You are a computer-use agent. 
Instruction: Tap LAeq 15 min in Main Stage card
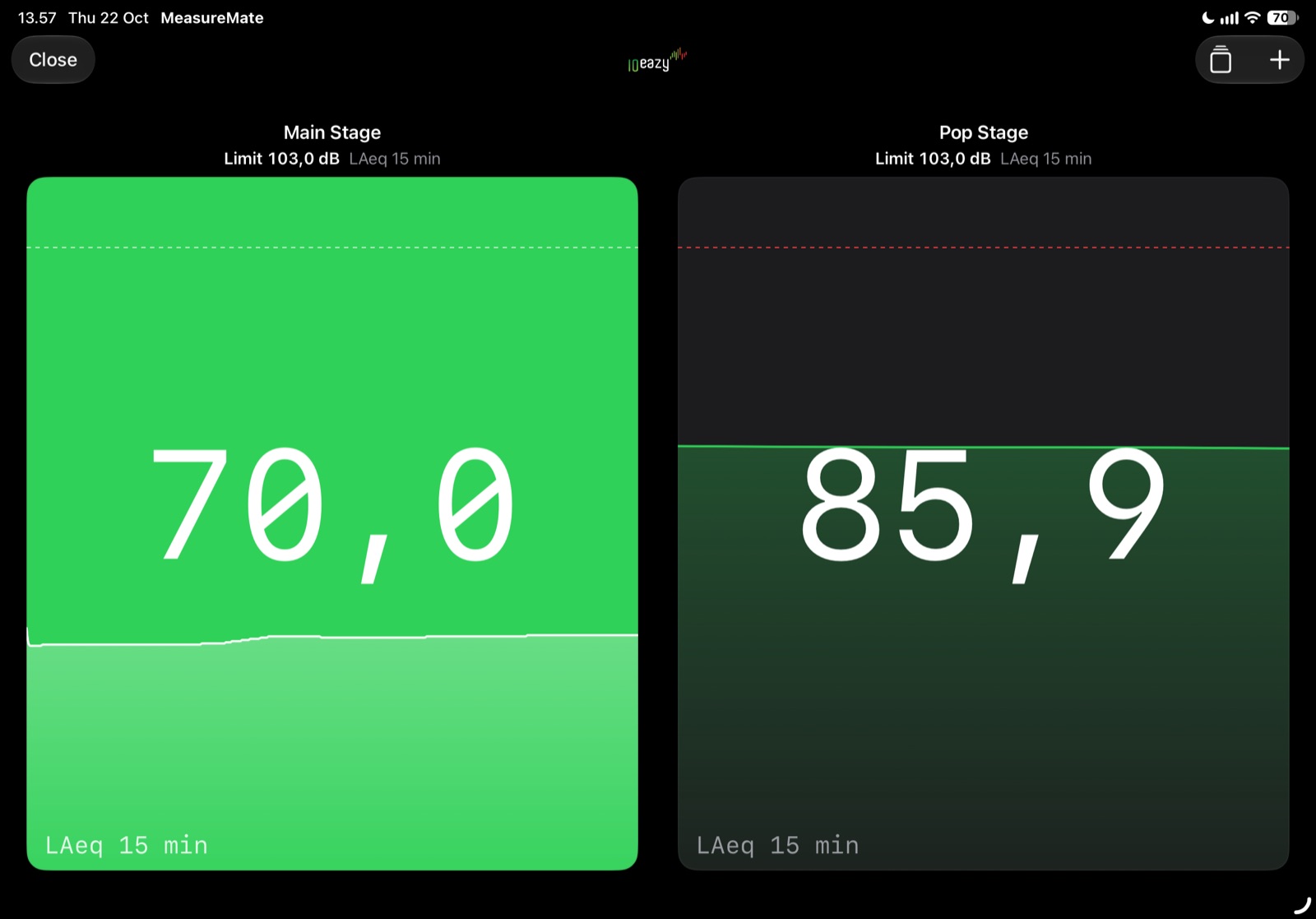[126, 846]
